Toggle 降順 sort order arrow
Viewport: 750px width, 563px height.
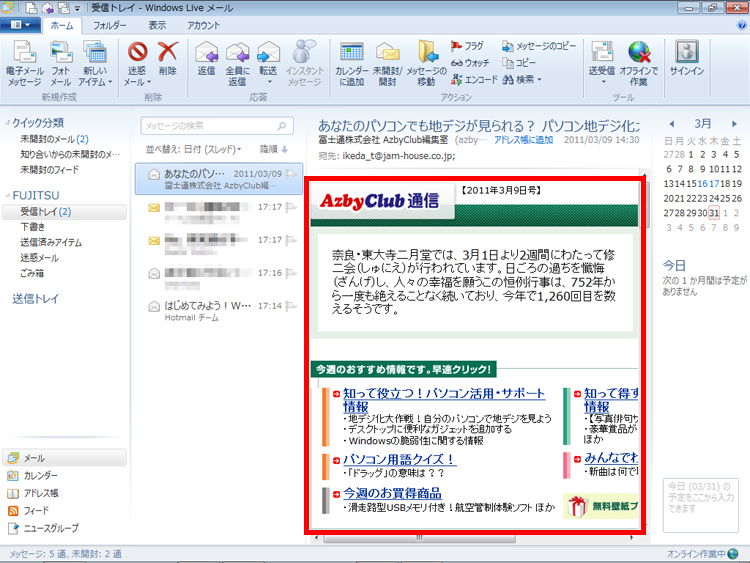point(285,150)
